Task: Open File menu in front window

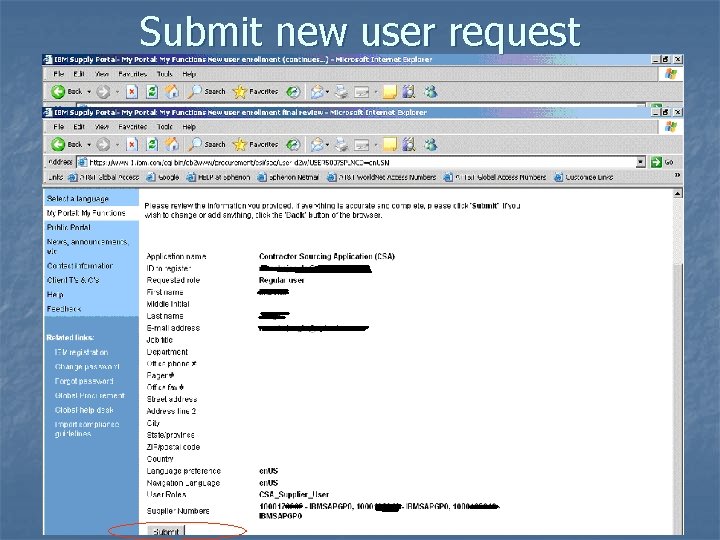Action: (59, 127)
